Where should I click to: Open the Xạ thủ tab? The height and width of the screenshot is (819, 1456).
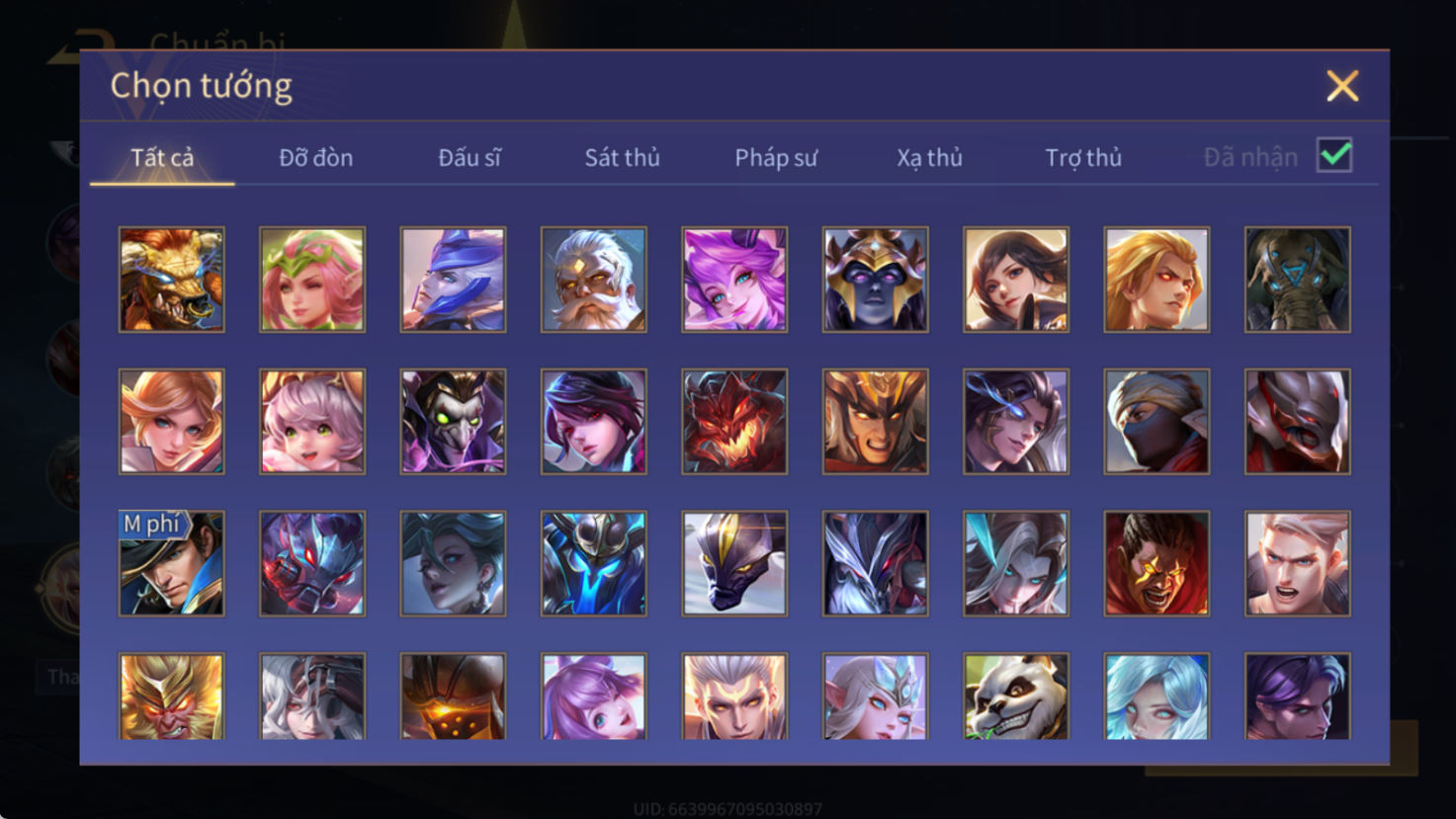tap(929, 157)
